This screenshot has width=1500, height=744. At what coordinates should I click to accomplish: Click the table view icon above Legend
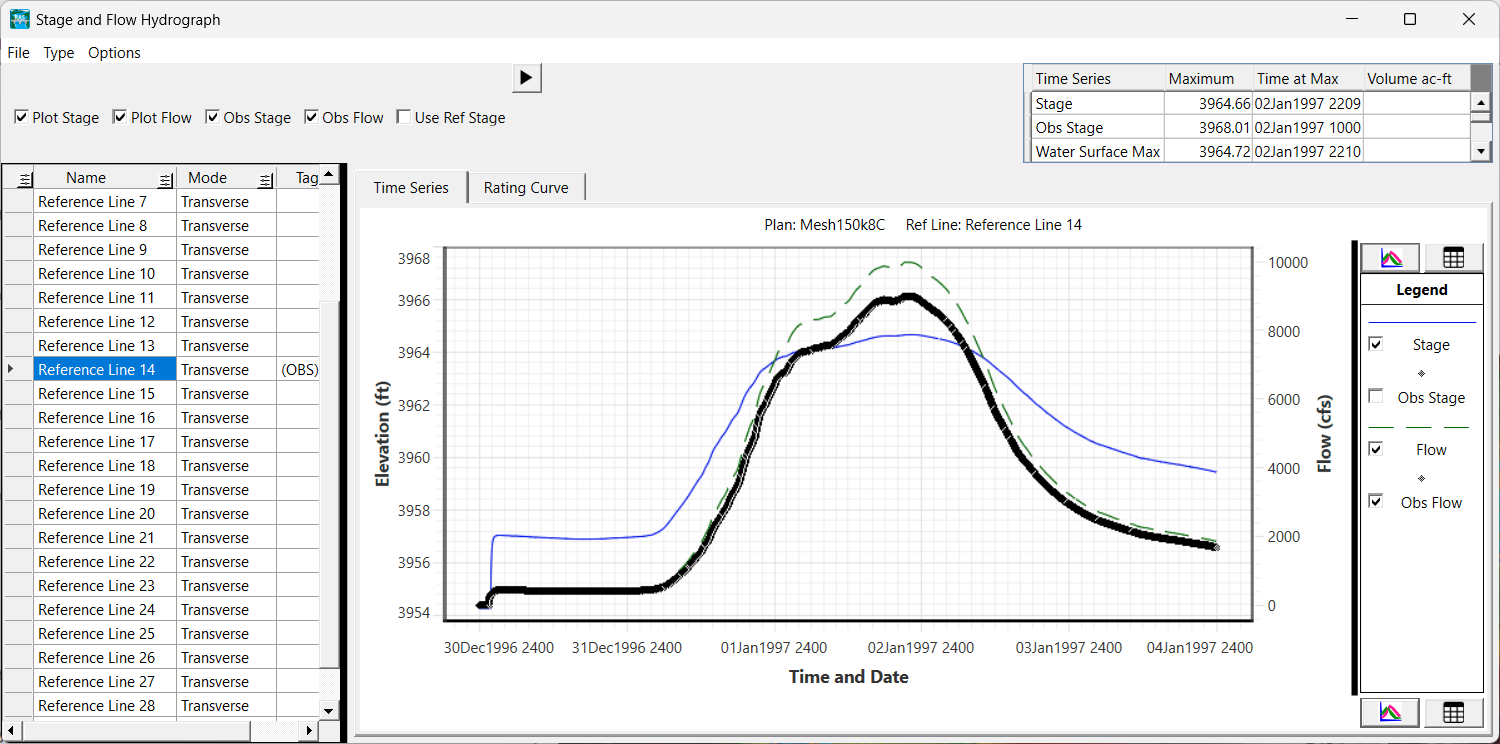pyautogui.click(x=1453, y=257)
